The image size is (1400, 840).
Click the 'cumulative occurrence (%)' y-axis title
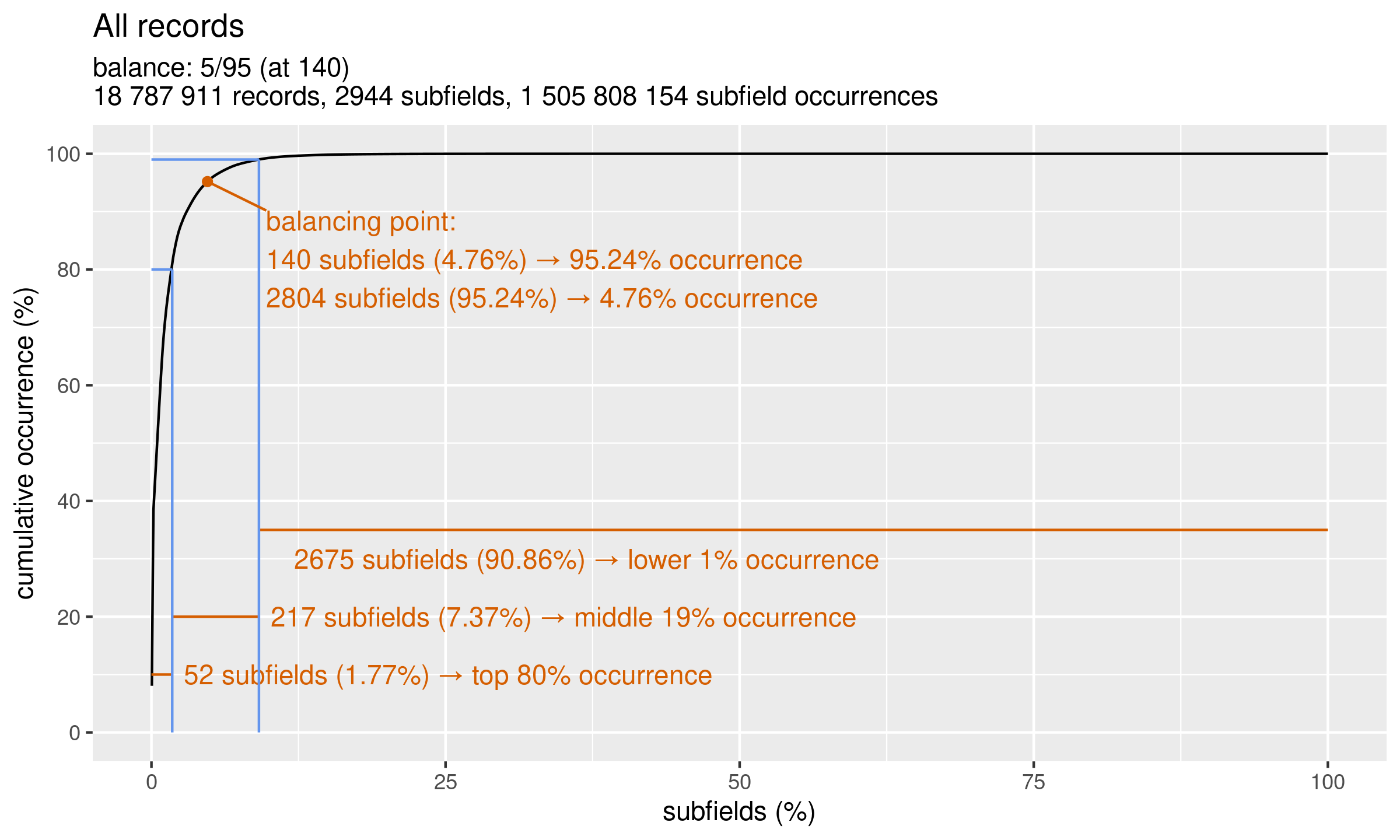25,443
